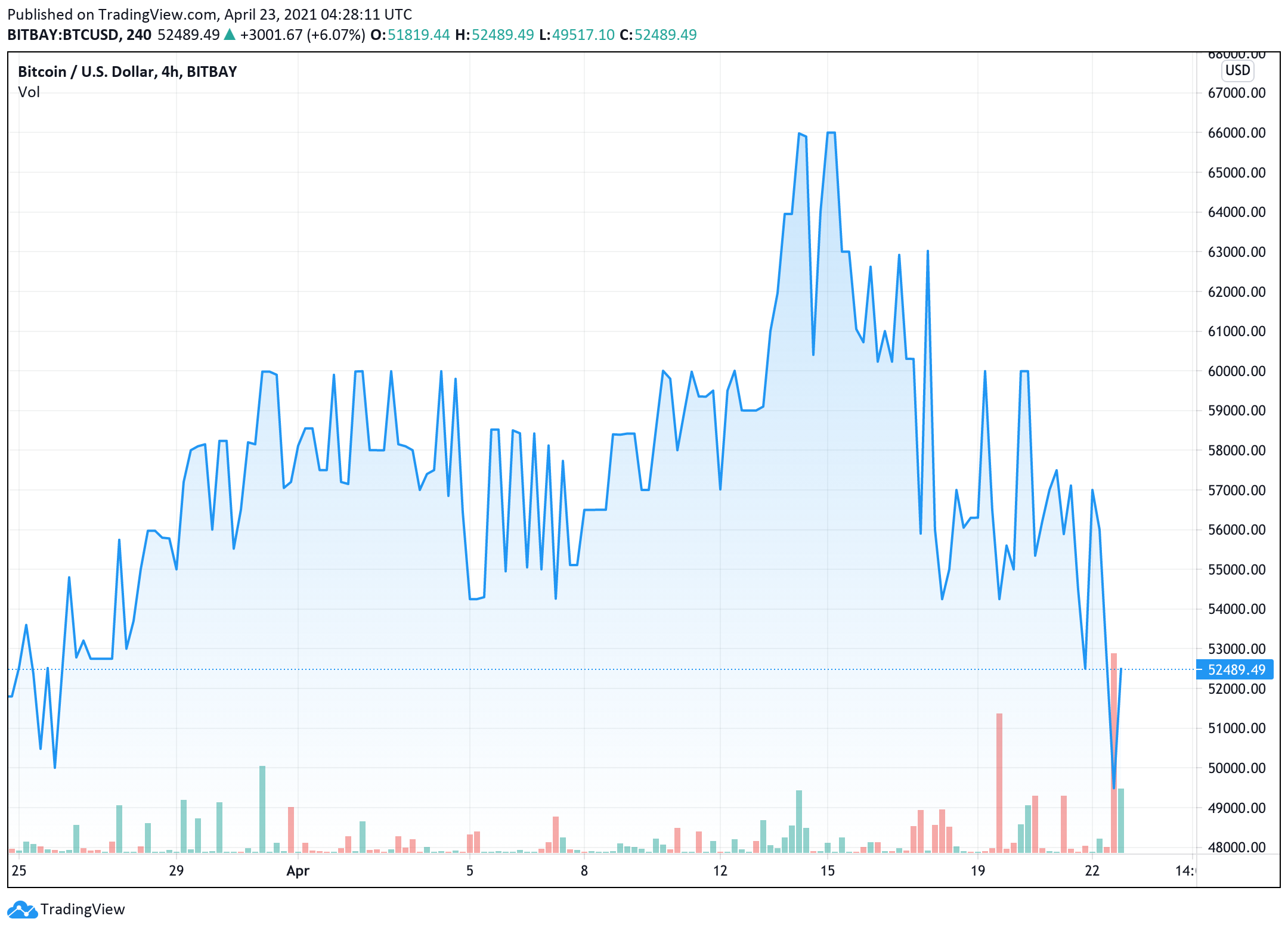1288x931 pixels.
Task: Click the '29' date axis label
Action: pyautogui.click(x=176, y=871)
